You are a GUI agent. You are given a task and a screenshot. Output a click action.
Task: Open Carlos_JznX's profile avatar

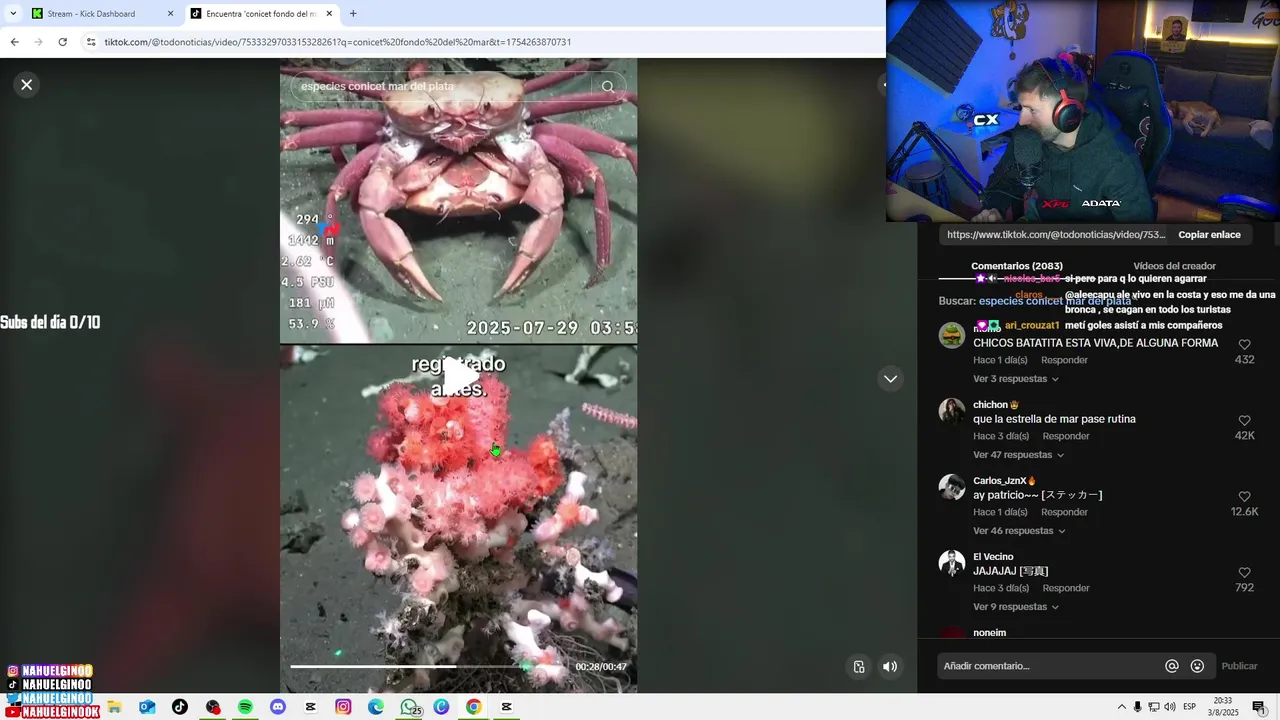(951, 487)
